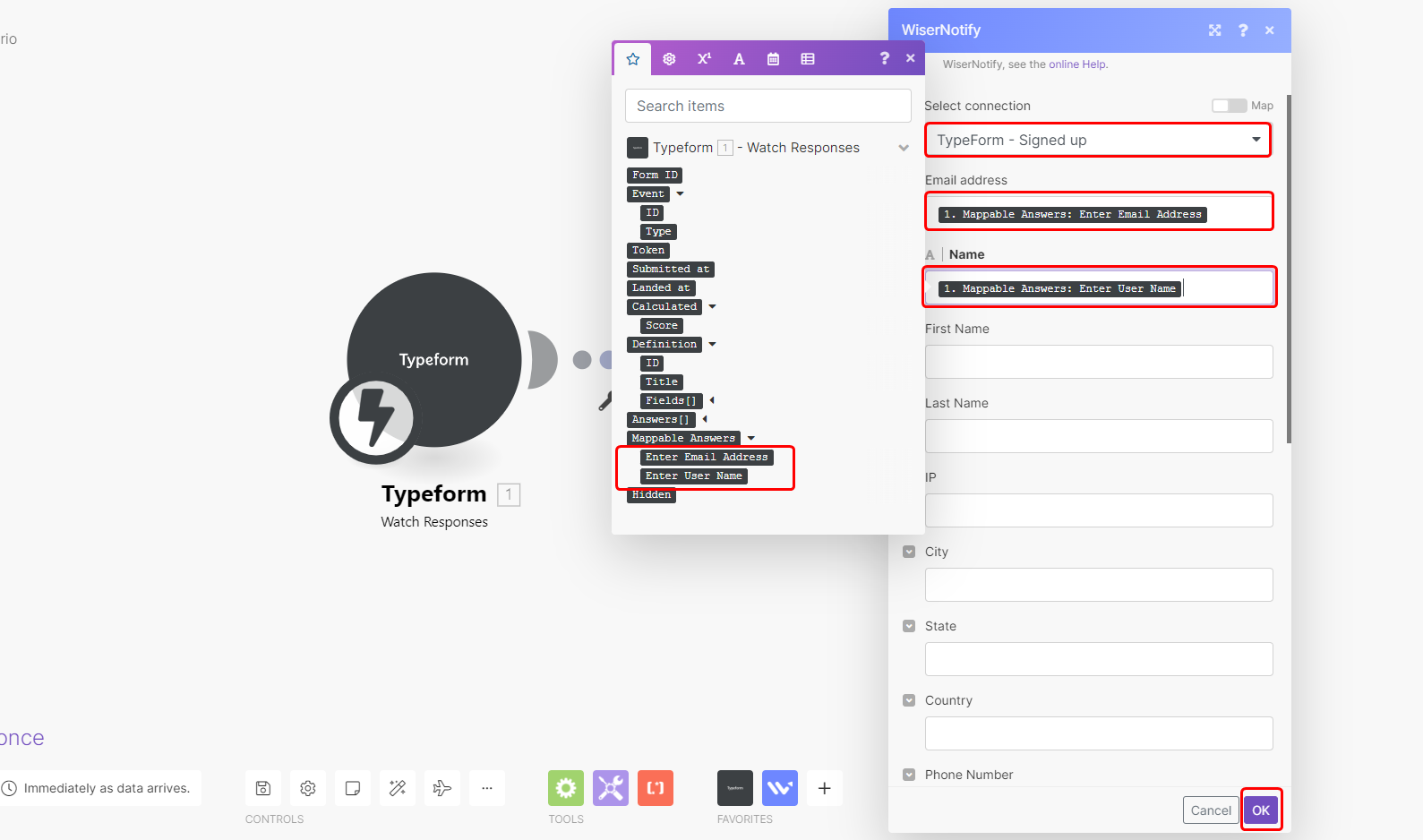
Task: Cancel the WiserNotify dialog
Action: click(1211, 810)
